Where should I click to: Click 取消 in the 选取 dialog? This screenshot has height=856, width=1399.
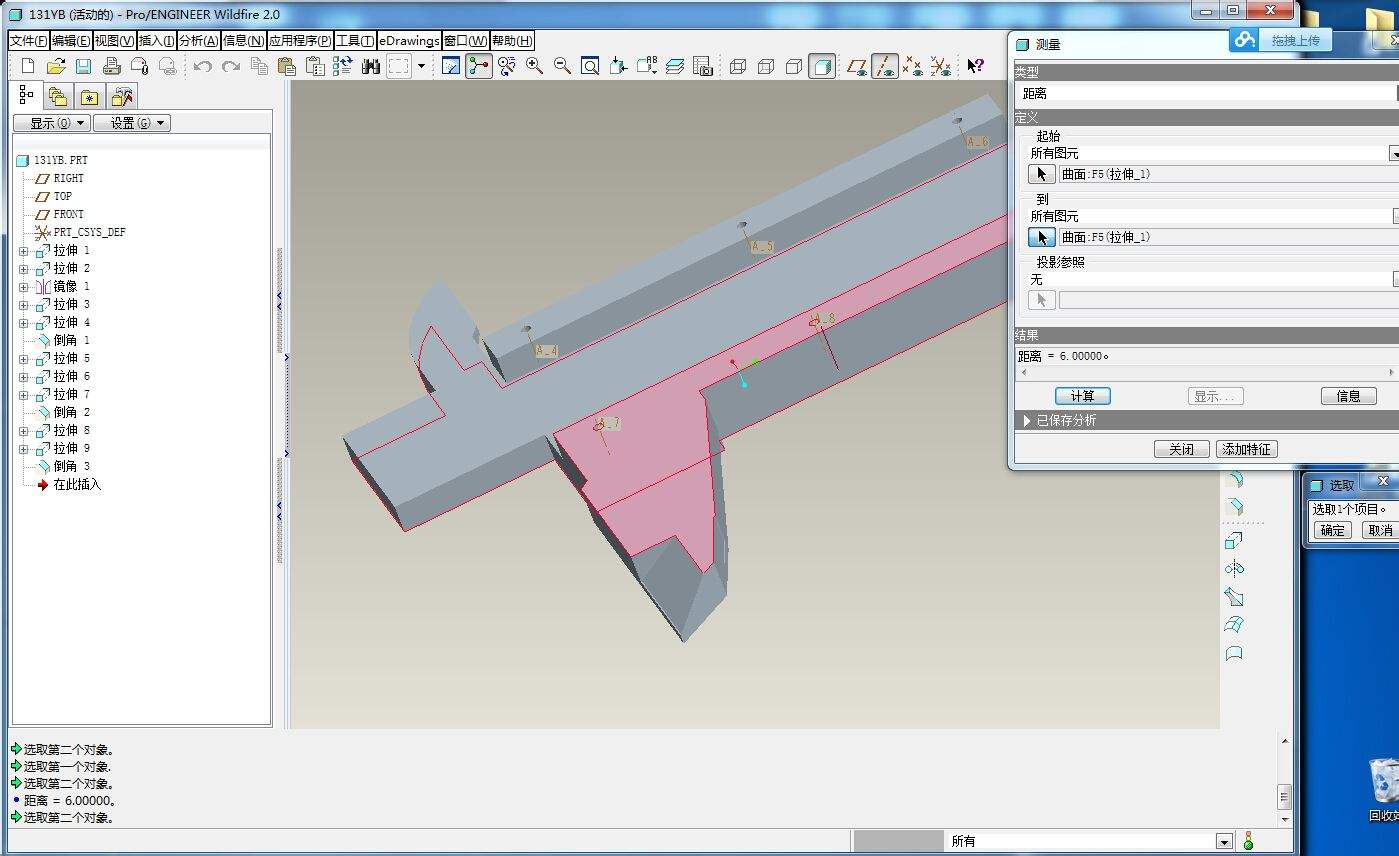click(x=1380, y=530)
